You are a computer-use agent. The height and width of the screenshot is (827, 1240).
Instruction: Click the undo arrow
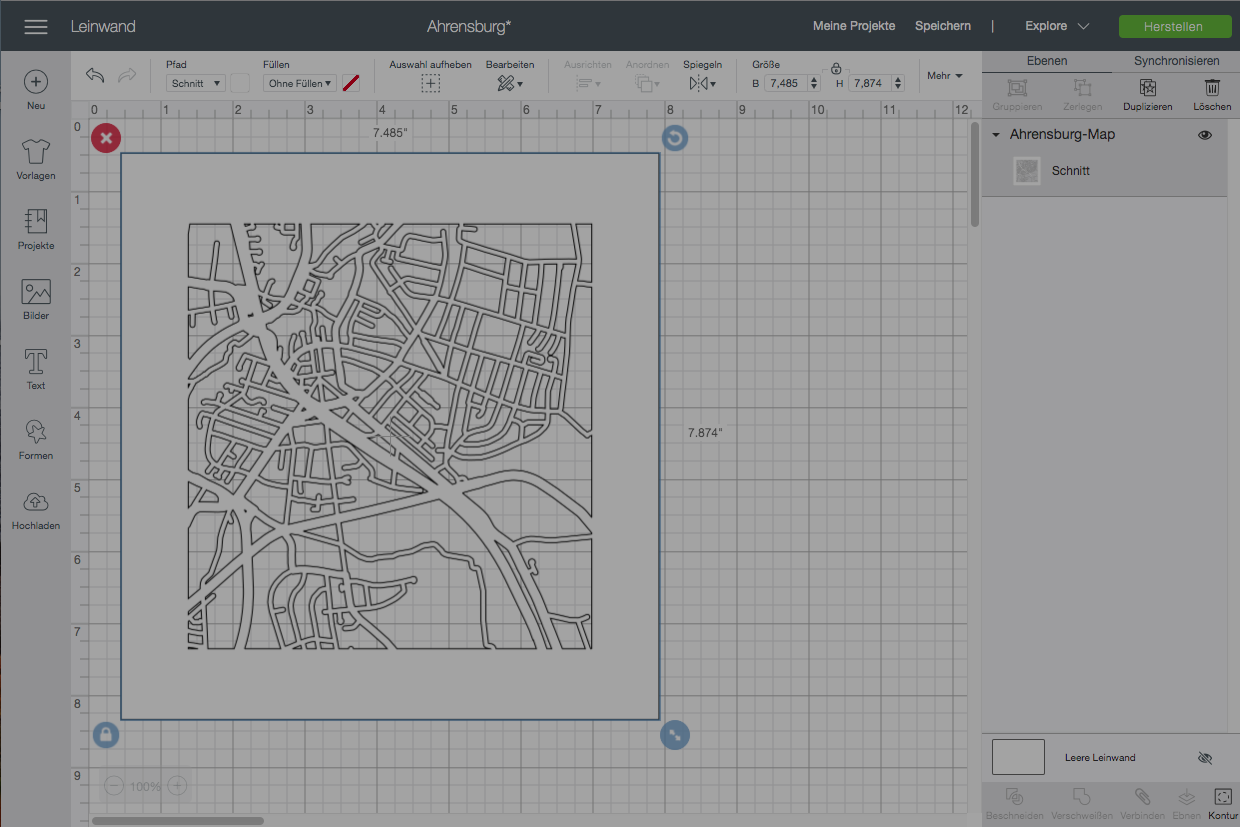(95, 76)
